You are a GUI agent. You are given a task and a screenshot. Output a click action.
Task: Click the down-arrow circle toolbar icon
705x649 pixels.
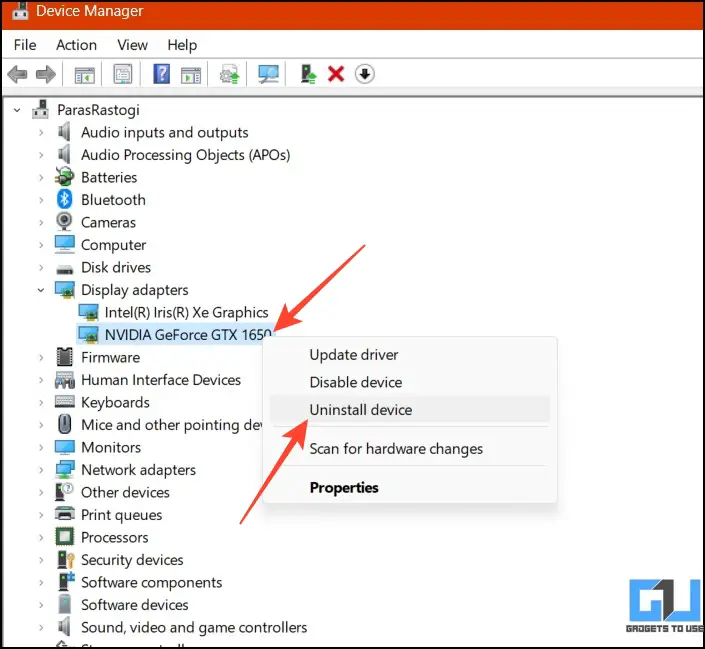pyautogui.click(x=364, y=74)
